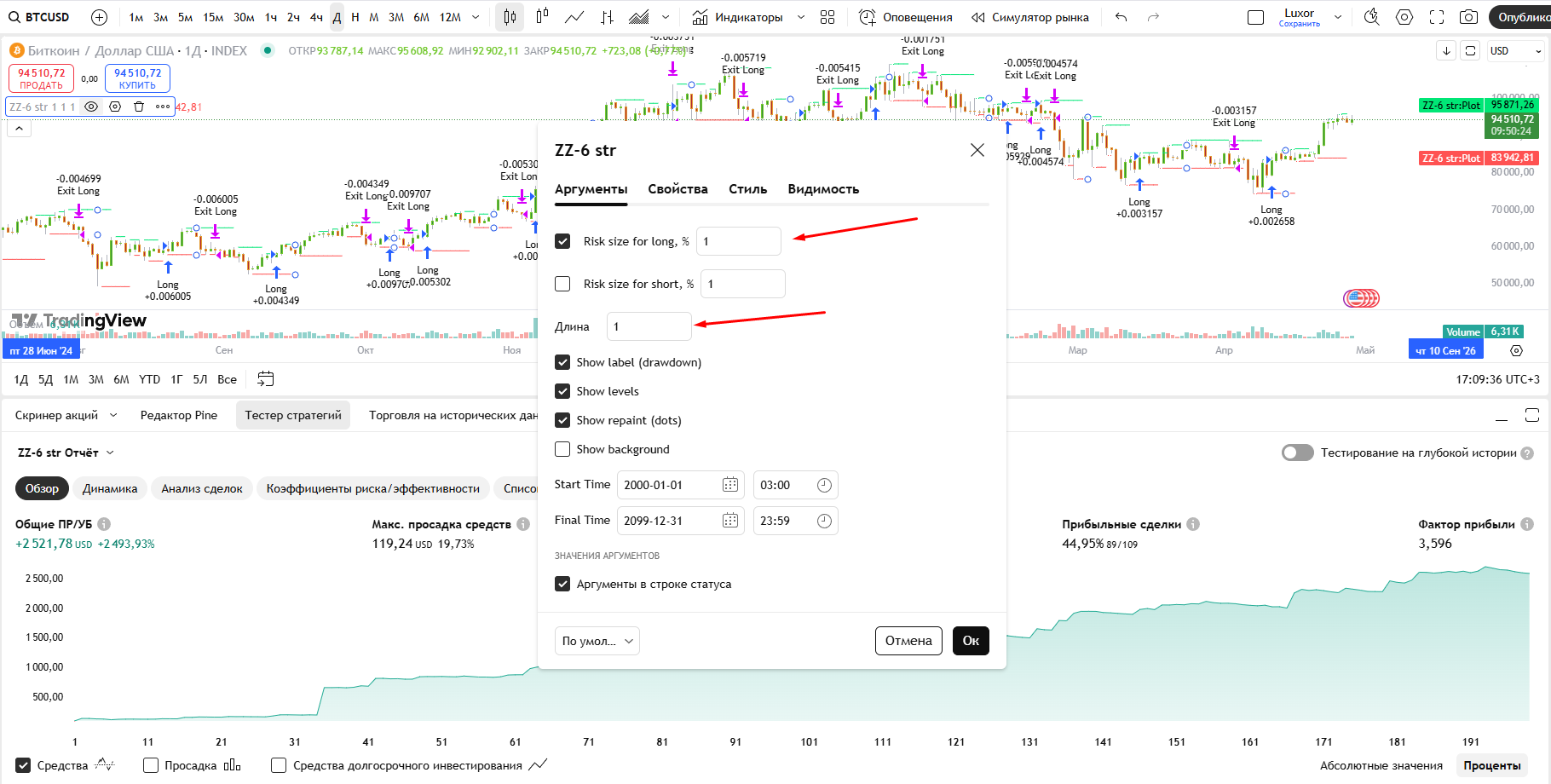
Task: Delete ZZ-6 str strategy with trash icon
Action: click(139, 107)
